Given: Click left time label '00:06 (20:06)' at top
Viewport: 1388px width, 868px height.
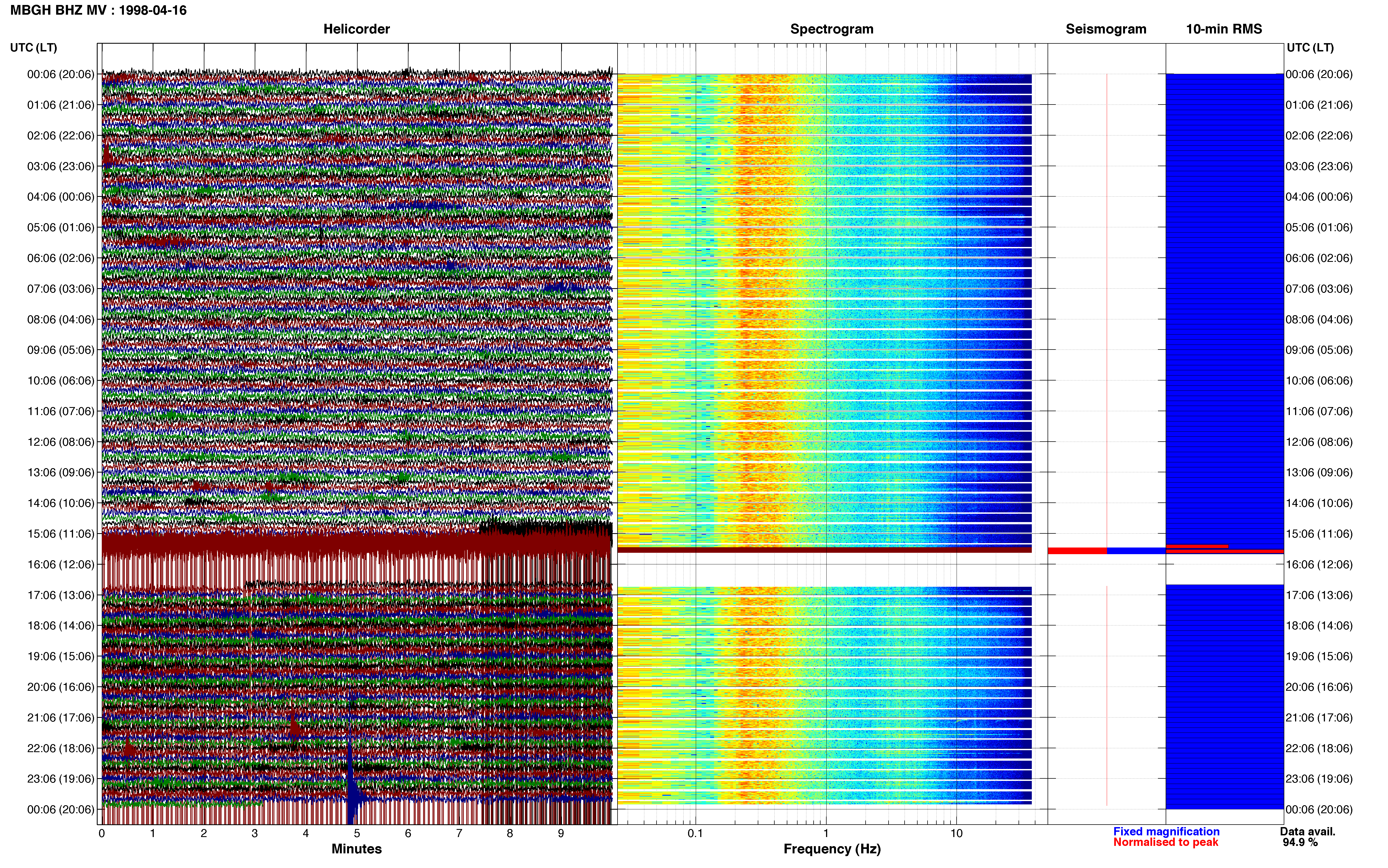Looking at the screenshot, I should click(60, 74).
